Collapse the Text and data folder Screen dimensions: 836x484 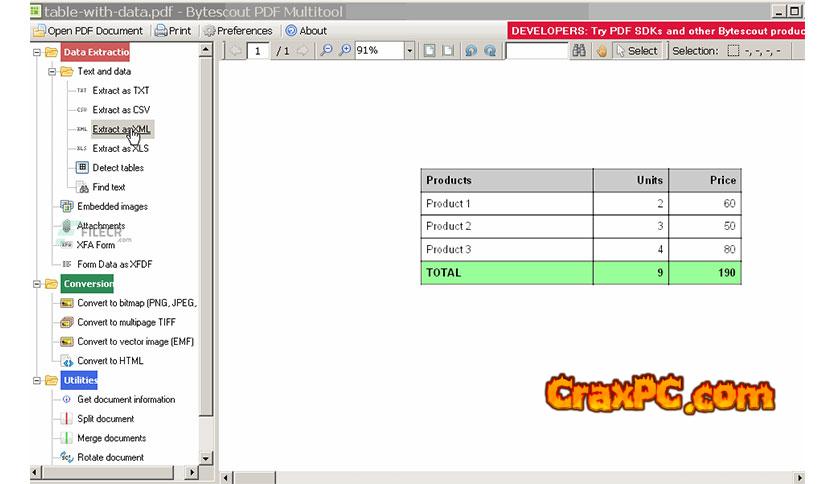[52, 72]
